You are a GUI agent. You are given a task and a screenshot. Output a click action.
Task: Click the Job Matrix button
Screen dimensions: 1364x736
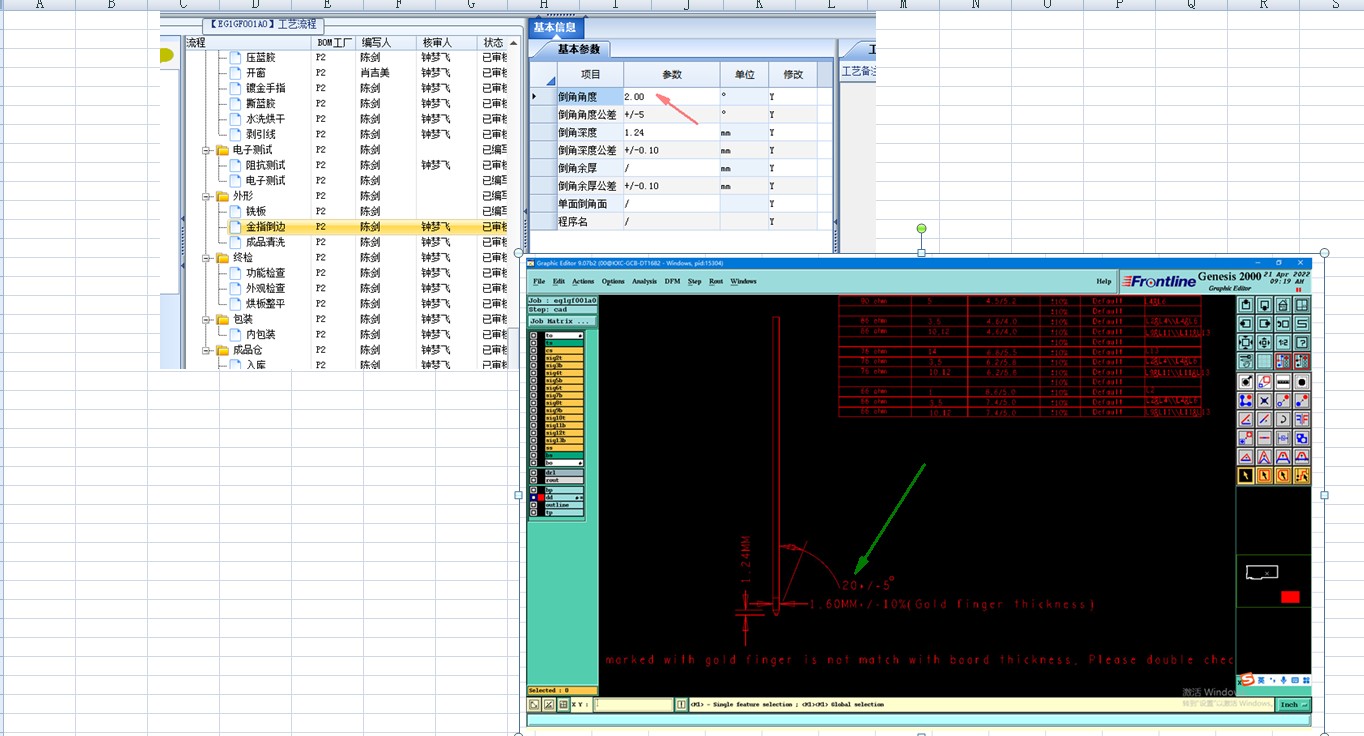click(561, 321)
